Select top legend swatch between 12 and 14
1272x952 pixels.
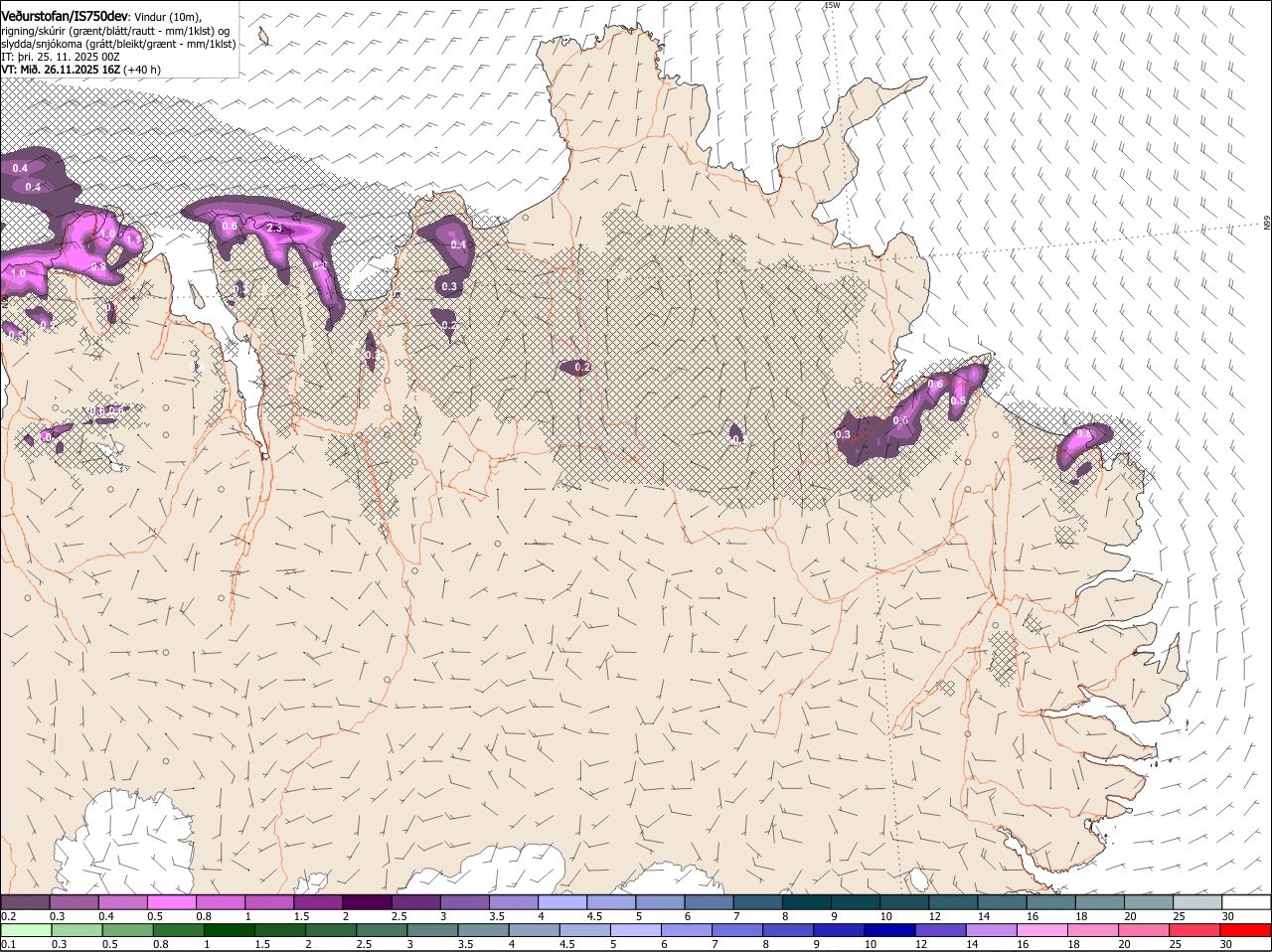tap(953, 901)
